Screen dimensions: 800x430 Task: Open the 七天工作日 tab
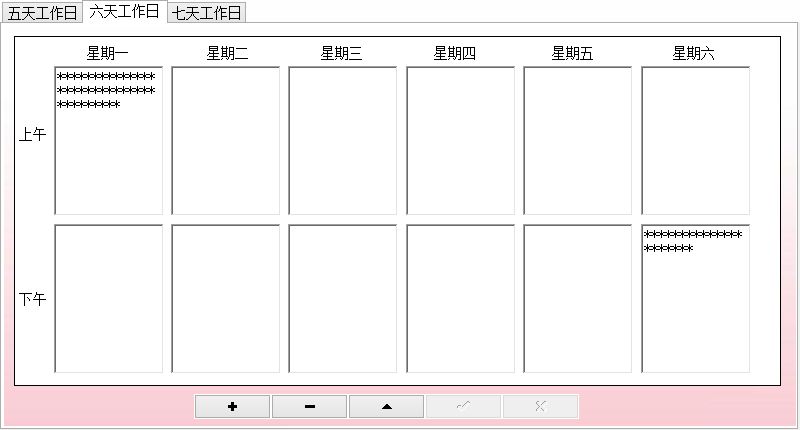(207, 13)
